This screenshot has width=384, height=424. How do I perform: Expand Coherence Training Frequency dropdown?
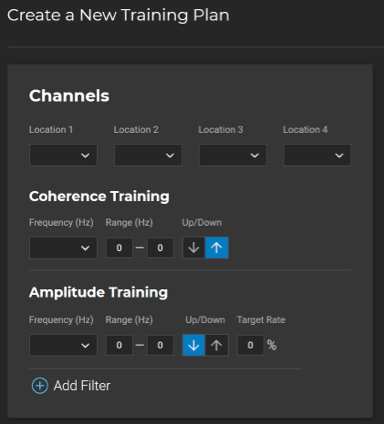63,248
